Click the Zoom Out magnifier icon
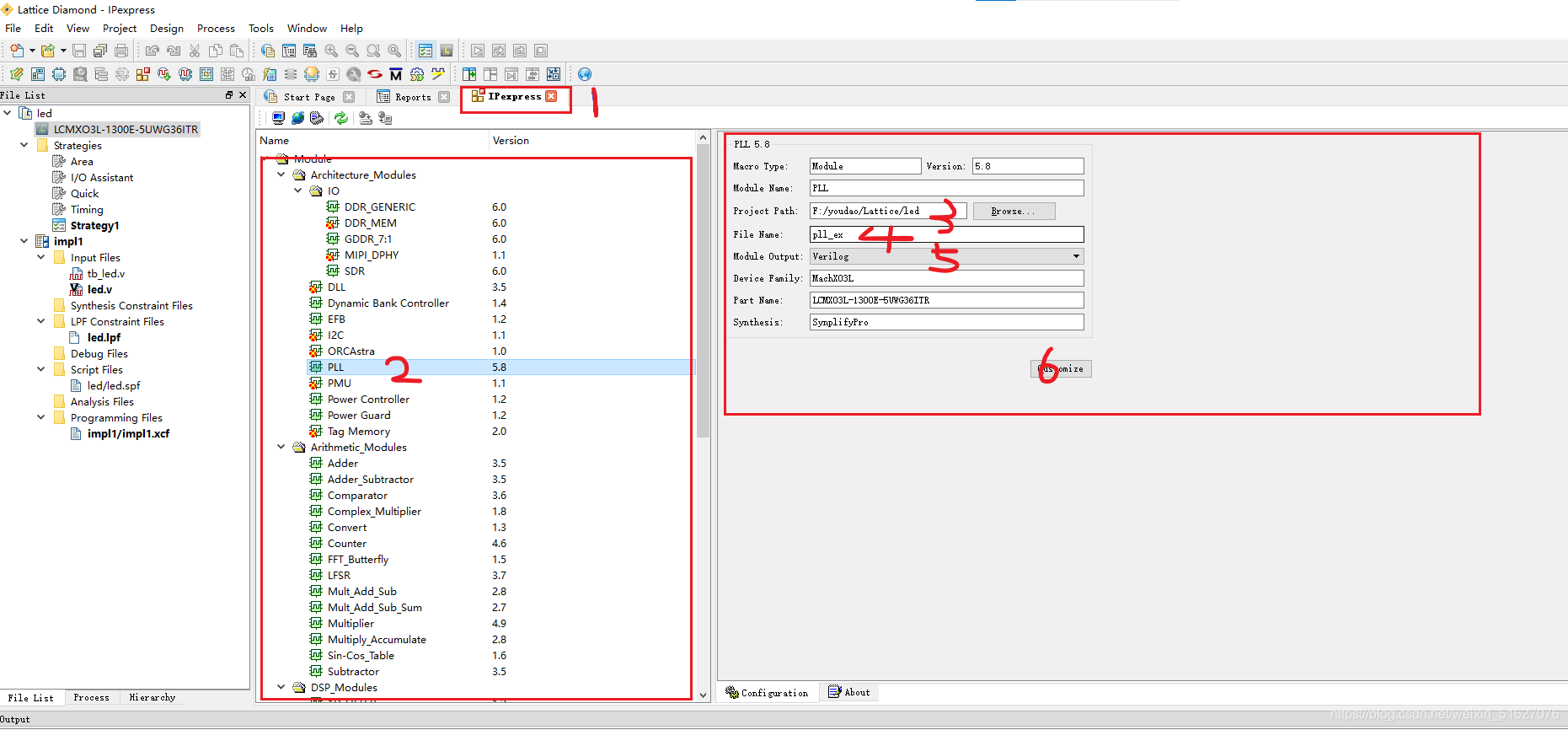The width and height of the screenshot is (1568, 730). (352, 51)
